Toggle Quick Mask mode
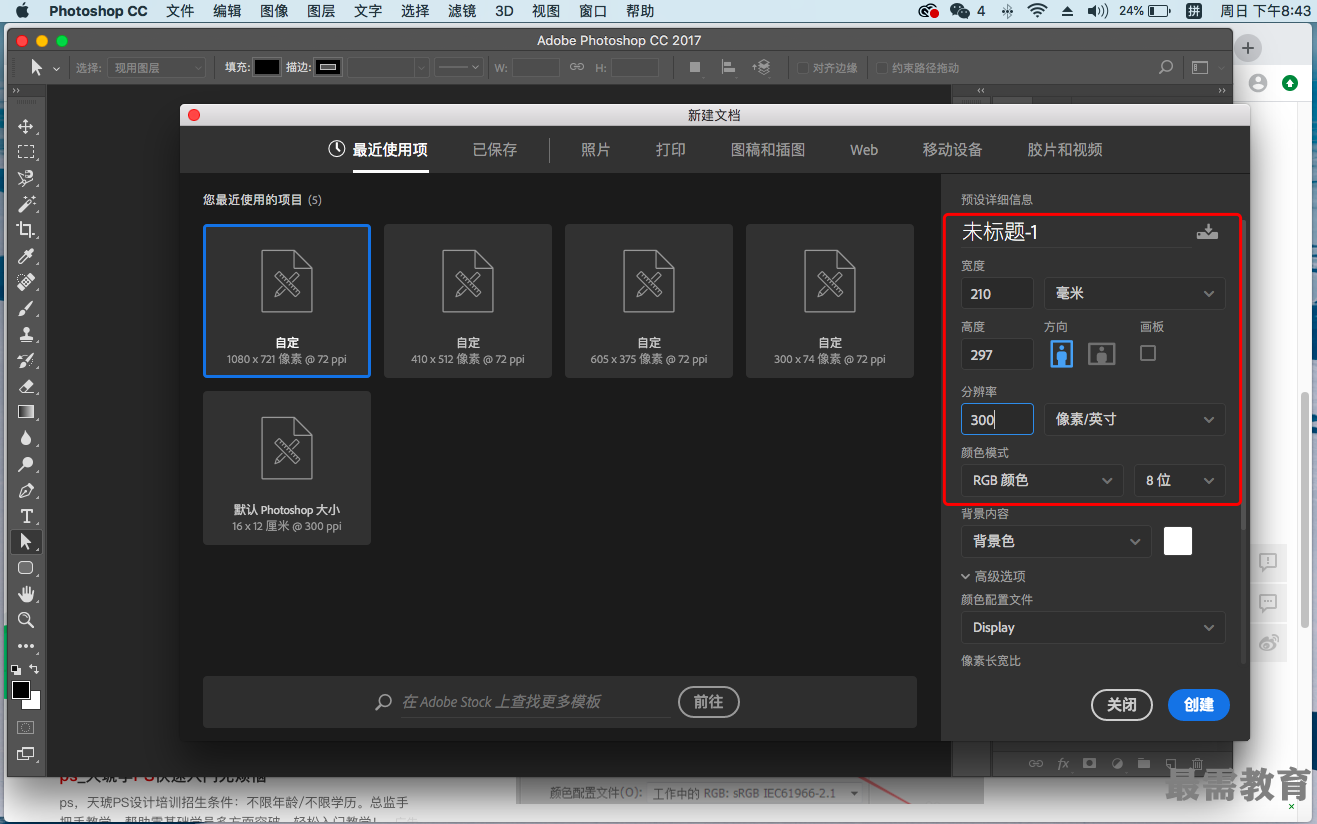This screenshot has height=824, width=1317. 26,727
